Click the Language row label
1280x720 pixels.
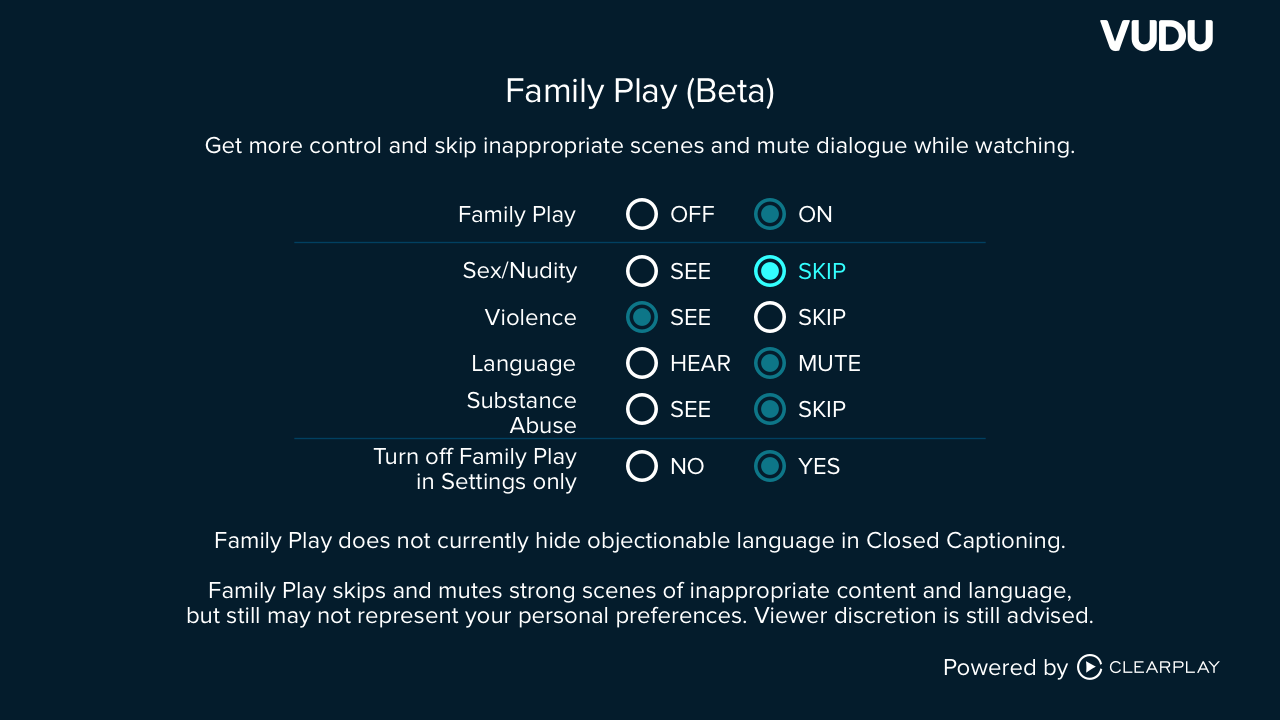(x=523, y=363)
